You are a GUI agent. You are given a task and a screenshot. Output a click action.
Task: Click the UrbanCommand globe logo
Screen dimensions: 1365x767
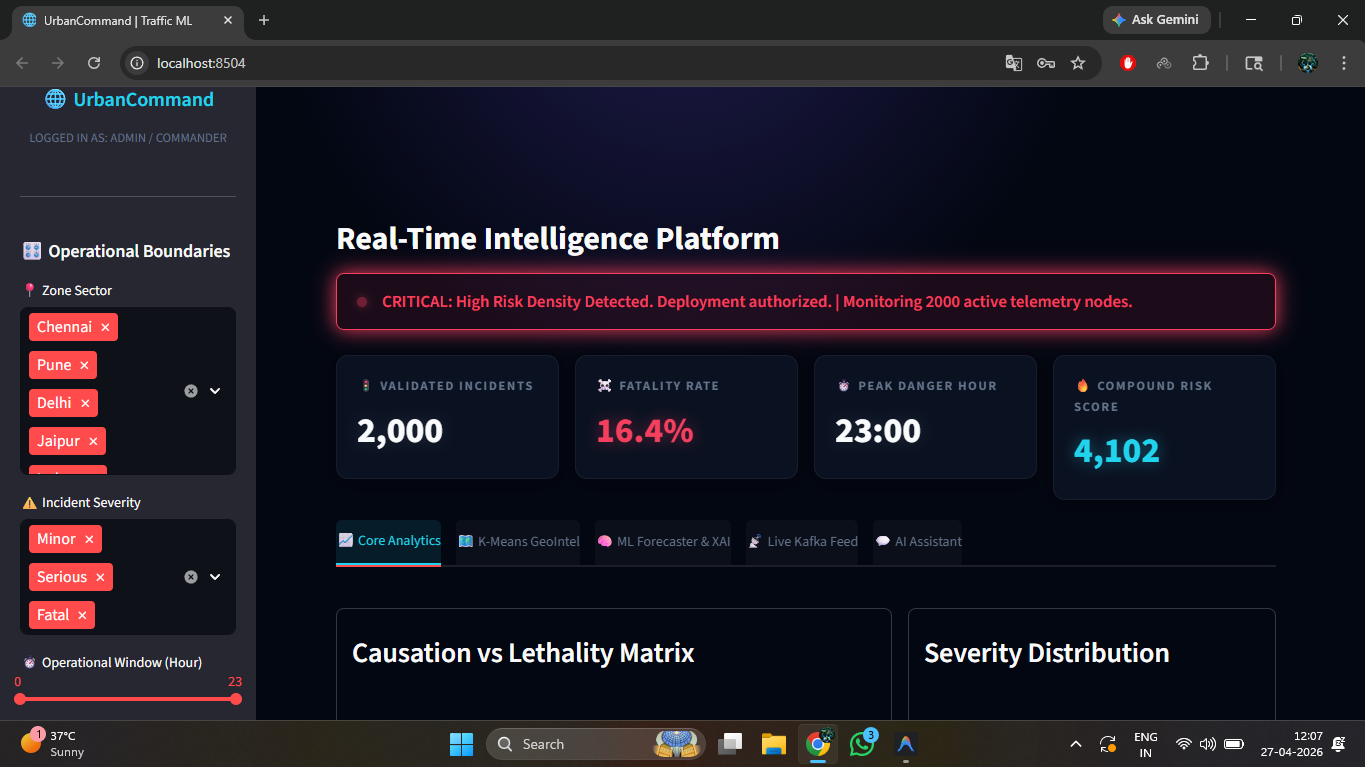click(55, 99)
